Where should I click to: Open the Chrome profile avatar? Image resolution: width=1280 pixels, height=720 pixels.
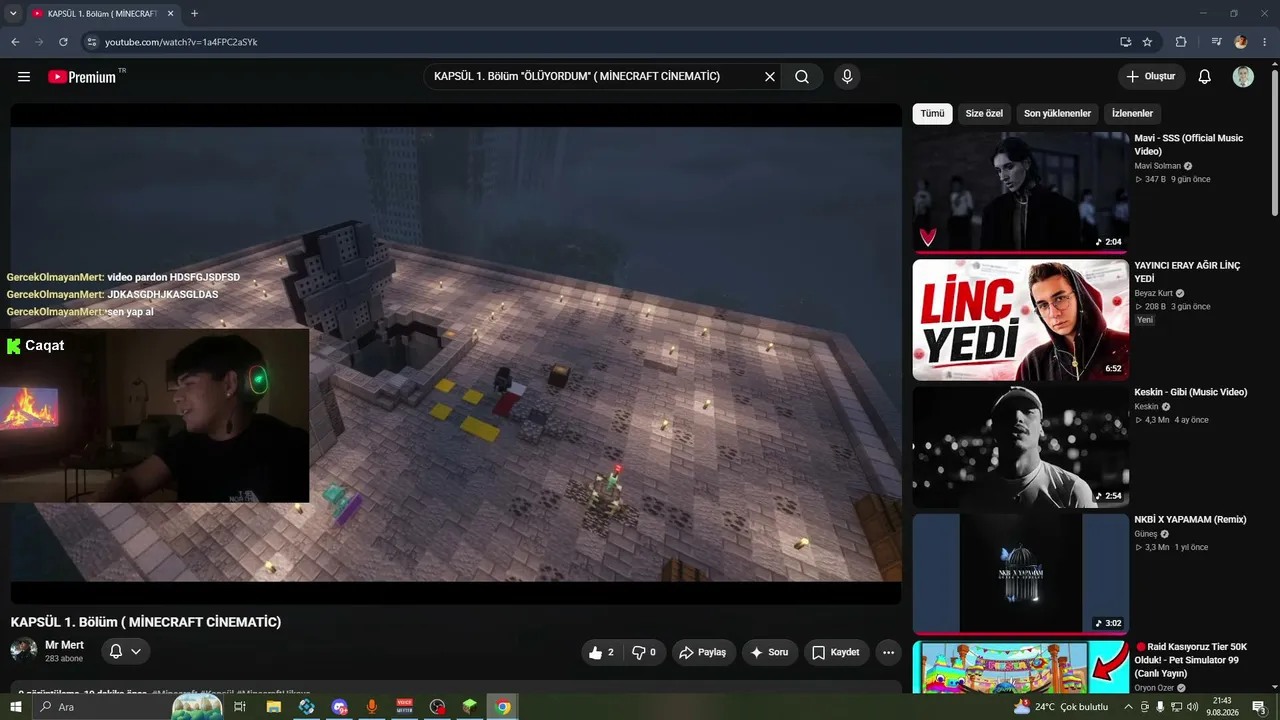point(1241,42)
